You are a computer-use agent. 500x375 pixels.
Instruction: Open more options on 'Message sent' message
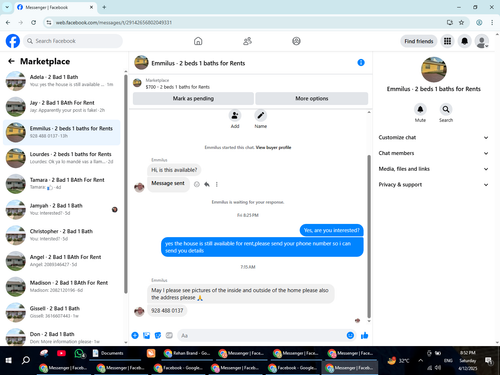click(x=217, y=184)
